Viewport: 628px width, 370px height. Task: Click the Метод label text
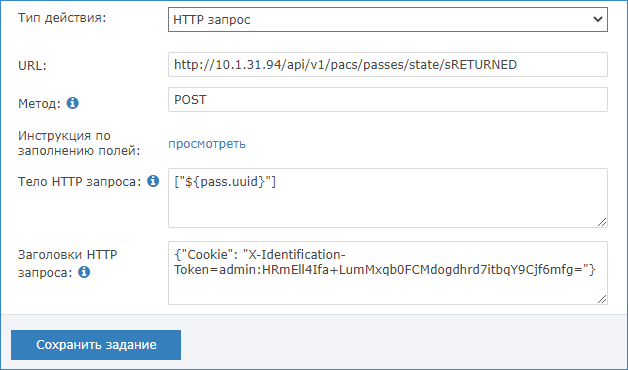click(39, 104)
